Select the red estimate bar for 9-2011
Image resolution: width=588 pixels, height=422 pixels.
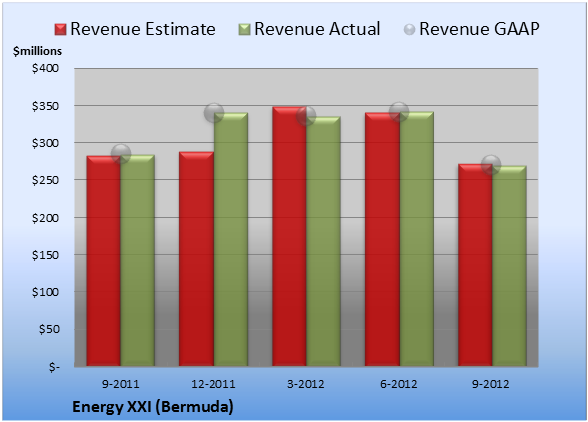click(104, 261)
